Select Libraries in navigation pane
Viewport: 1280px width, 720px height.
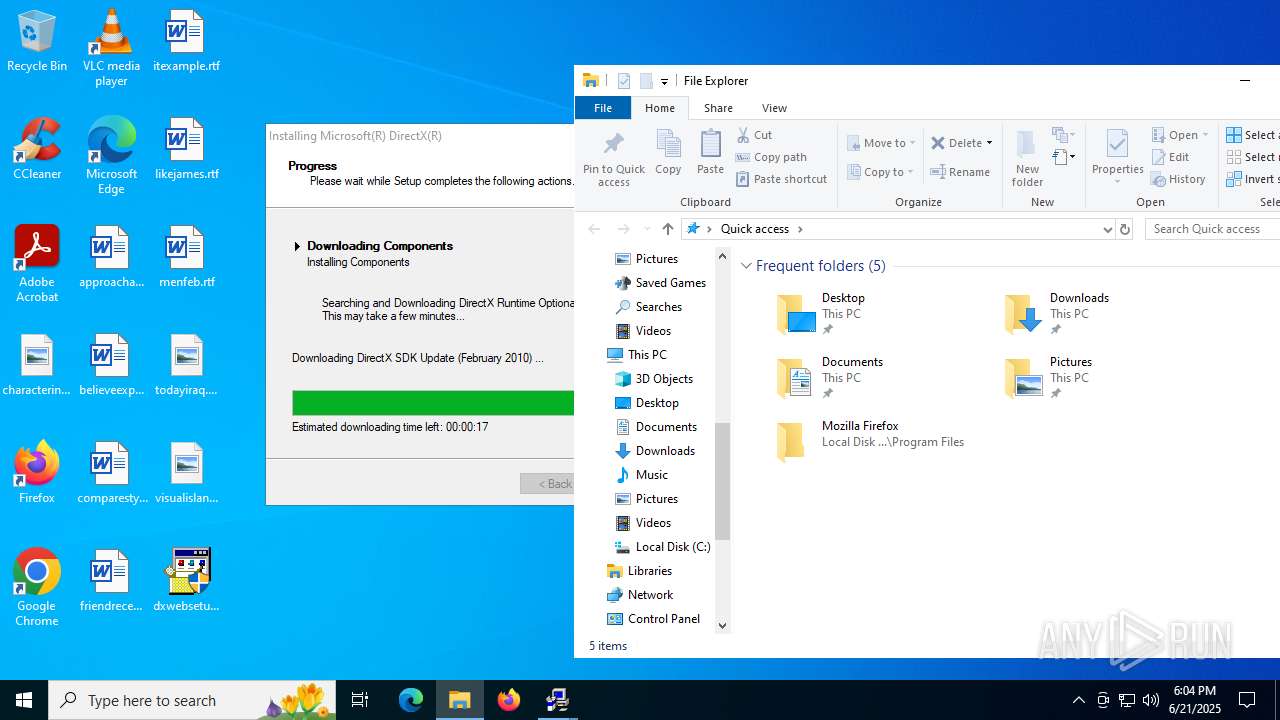point(649,571)
